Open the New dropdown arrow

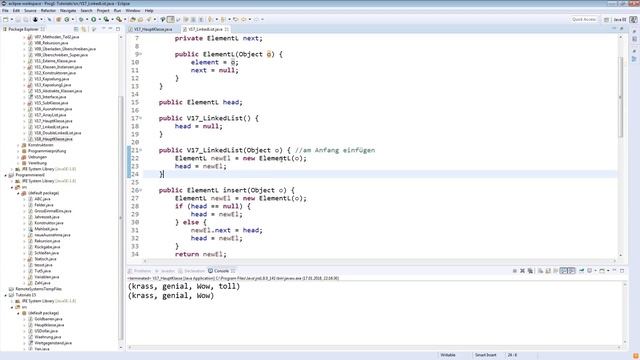click(12, 19)
